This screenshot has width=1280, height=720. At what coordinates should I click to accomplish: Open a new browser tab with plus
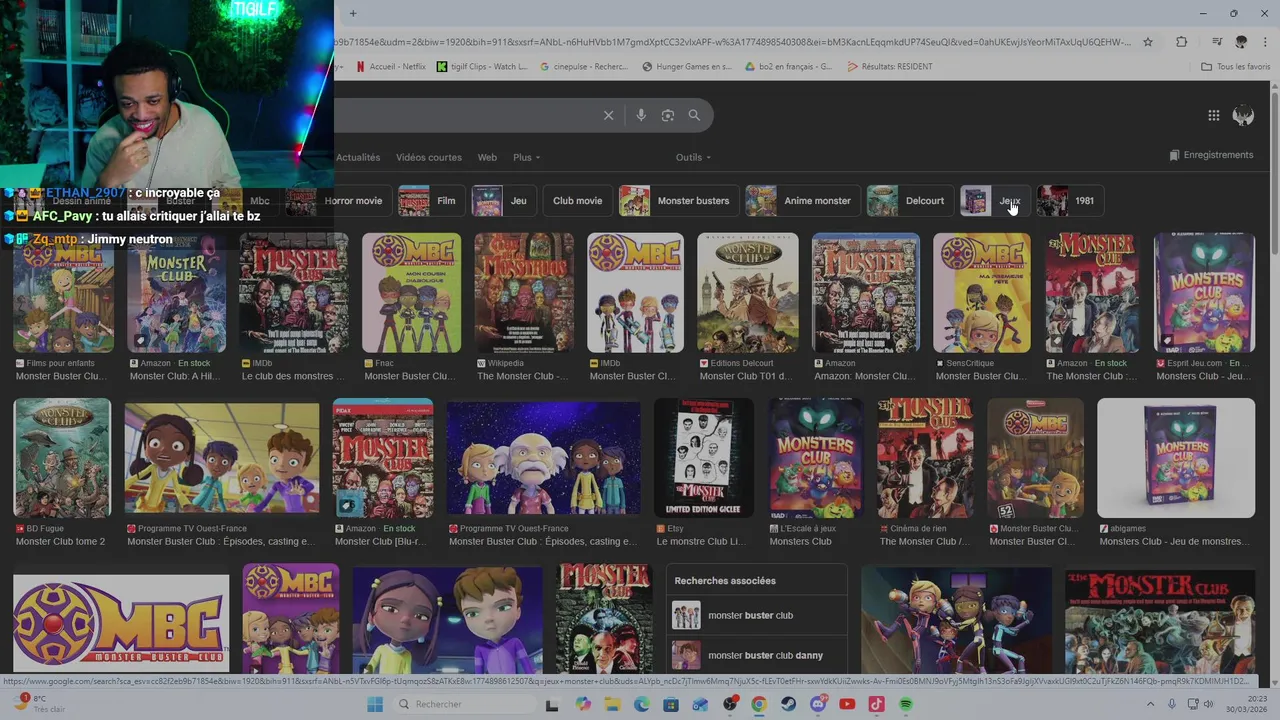352,13
